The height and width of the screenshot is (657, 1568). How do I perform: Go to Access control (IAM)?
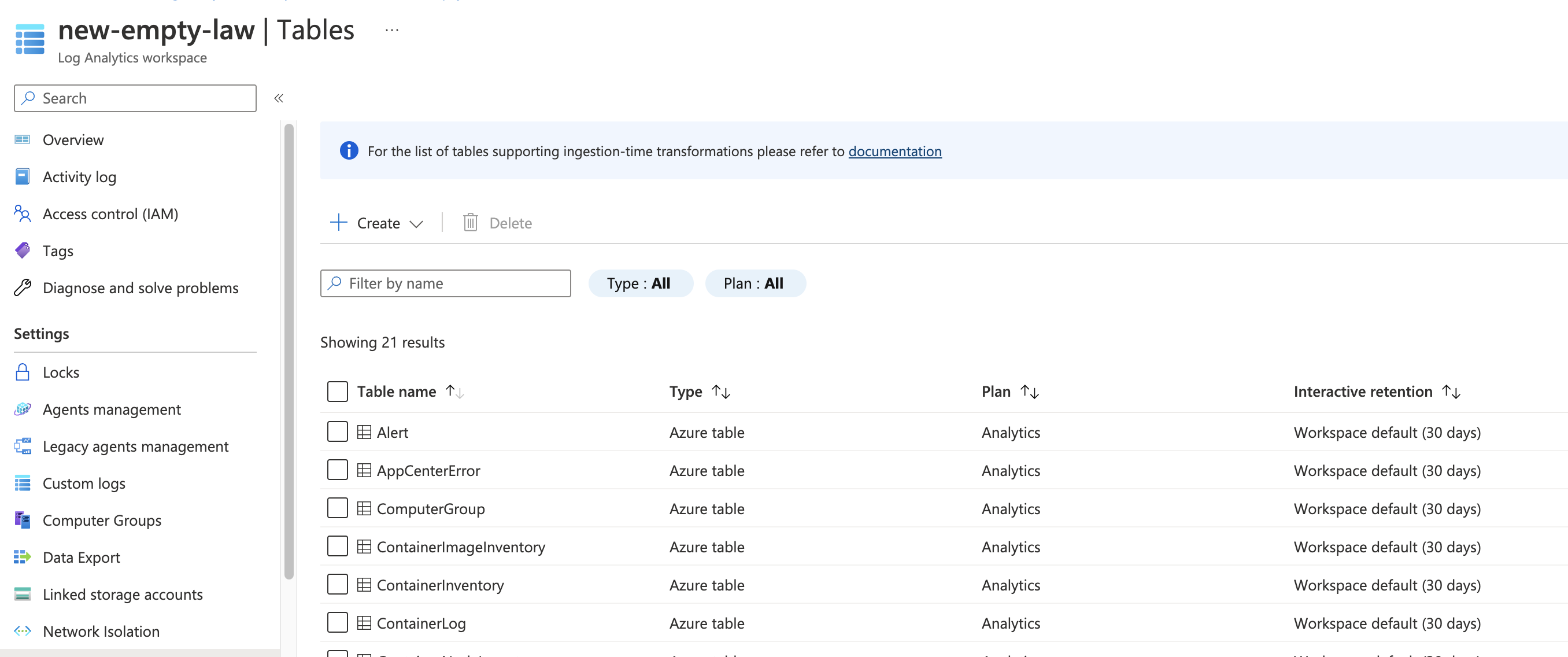click(110, 215)
